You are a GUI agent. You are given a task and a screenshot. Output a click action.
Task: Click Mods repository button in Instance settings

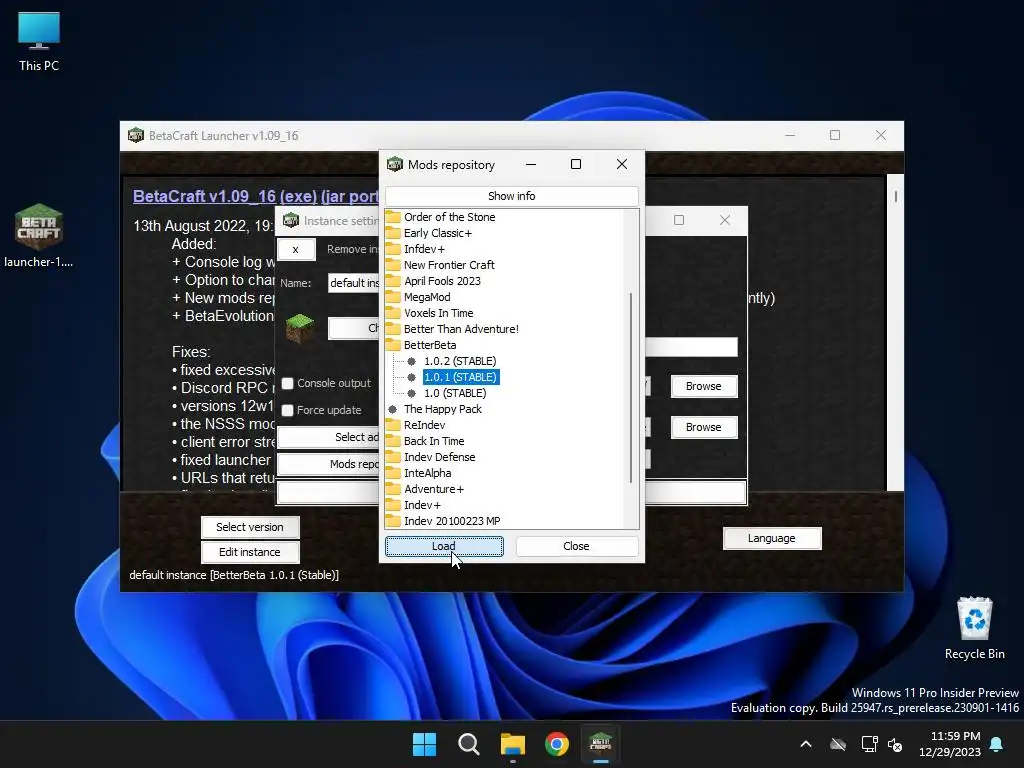[x=328, y=464]
